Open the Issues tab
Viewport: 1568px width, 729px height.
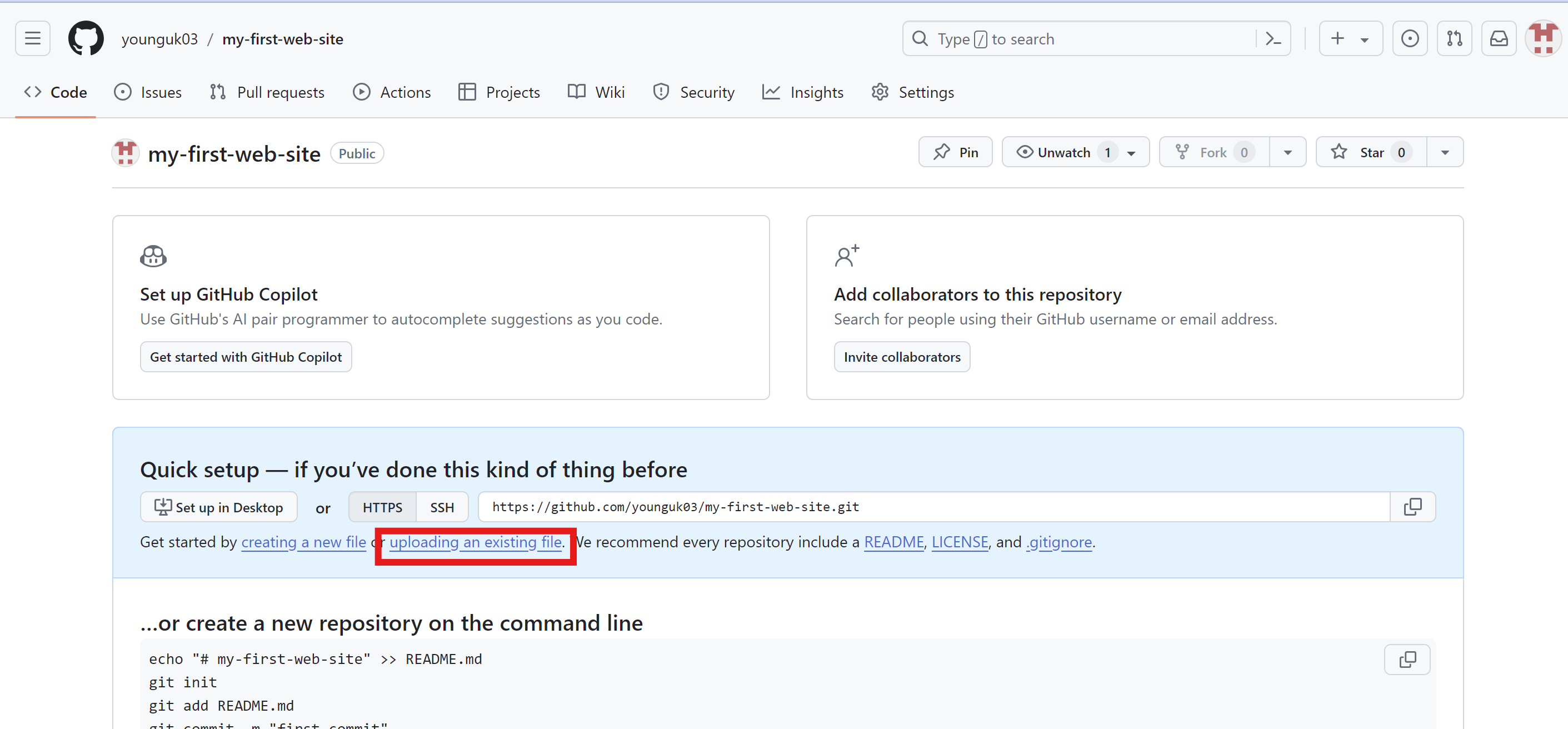[x=148, y=92]
